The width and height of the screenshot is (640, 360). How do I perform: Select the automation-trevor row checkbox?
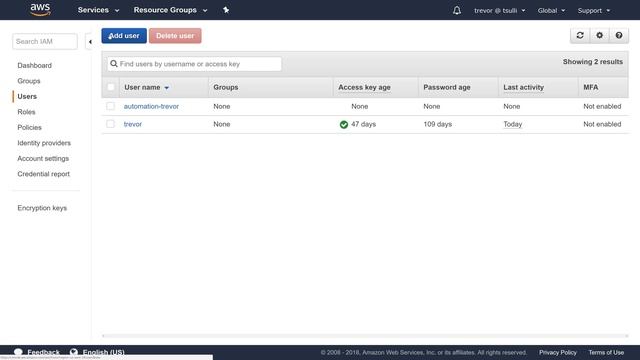(111, 106)
